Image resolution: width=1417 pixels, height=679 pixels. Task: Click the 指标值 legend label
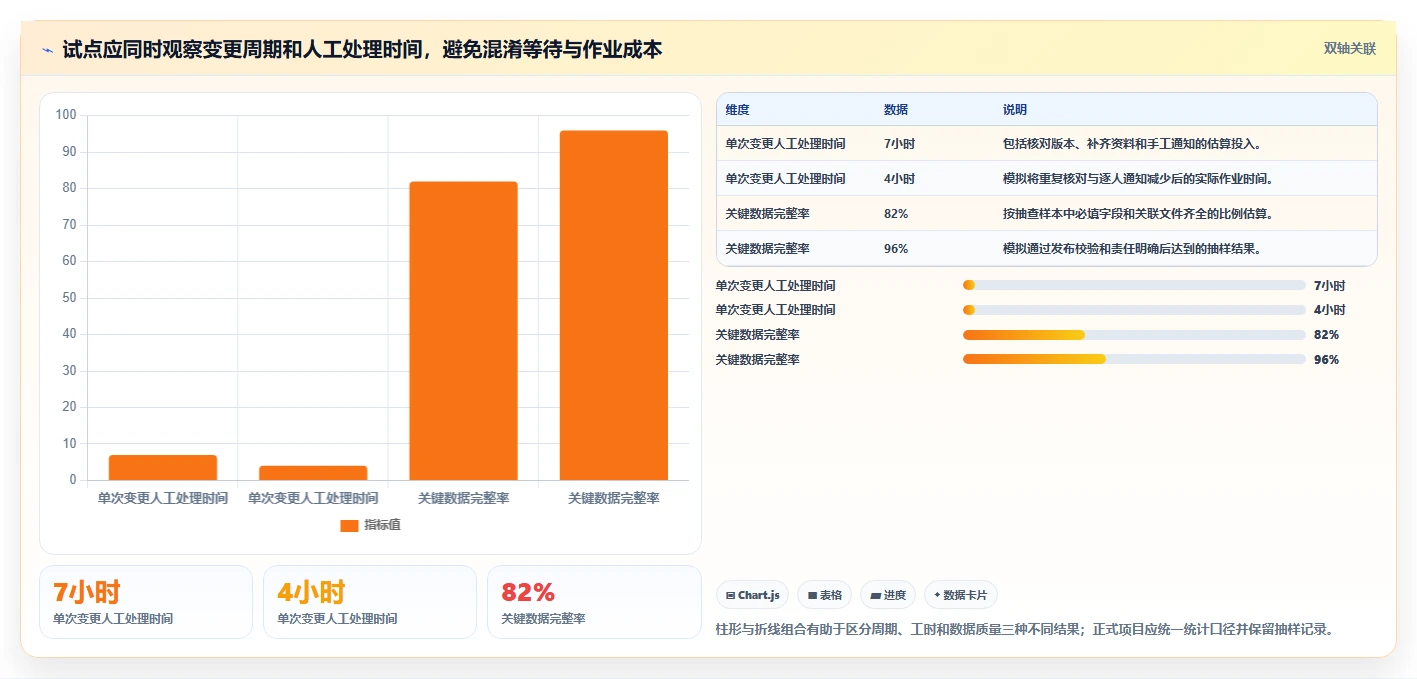(382, 525)
